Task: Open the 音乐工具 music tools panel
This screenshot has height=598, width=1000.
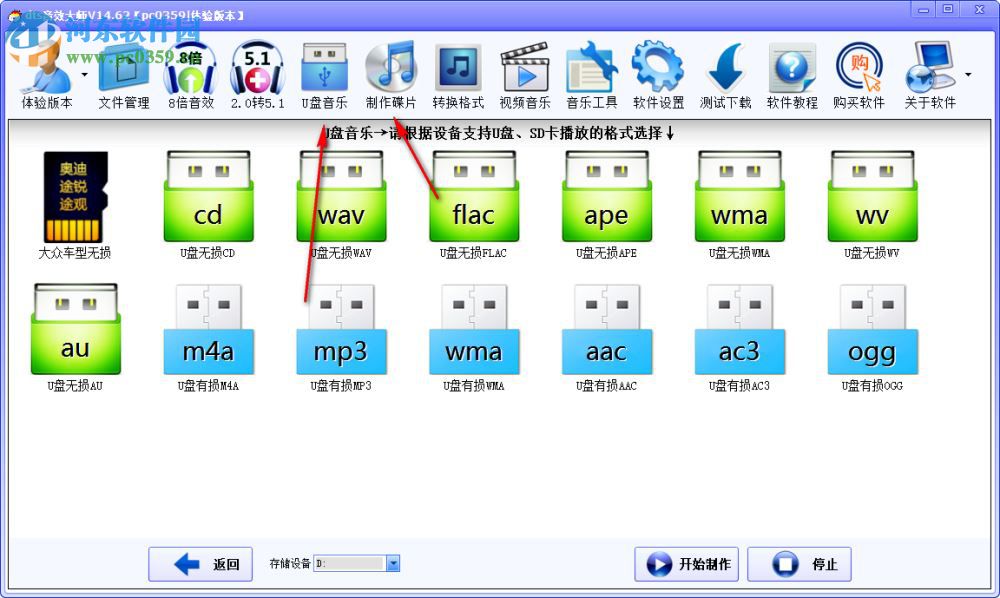Action: 592,70
